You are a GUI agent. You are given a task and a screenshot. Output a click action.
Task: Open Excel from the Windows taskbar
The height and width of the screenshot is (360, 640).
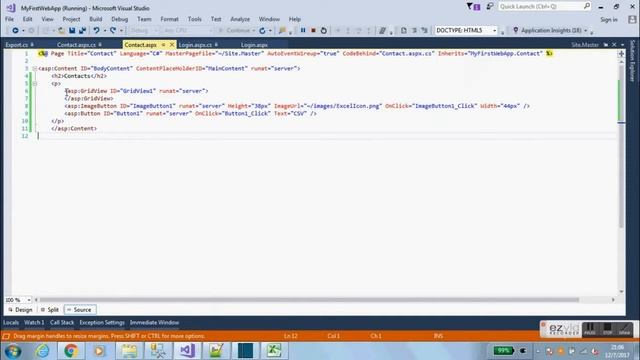(274, 351)
